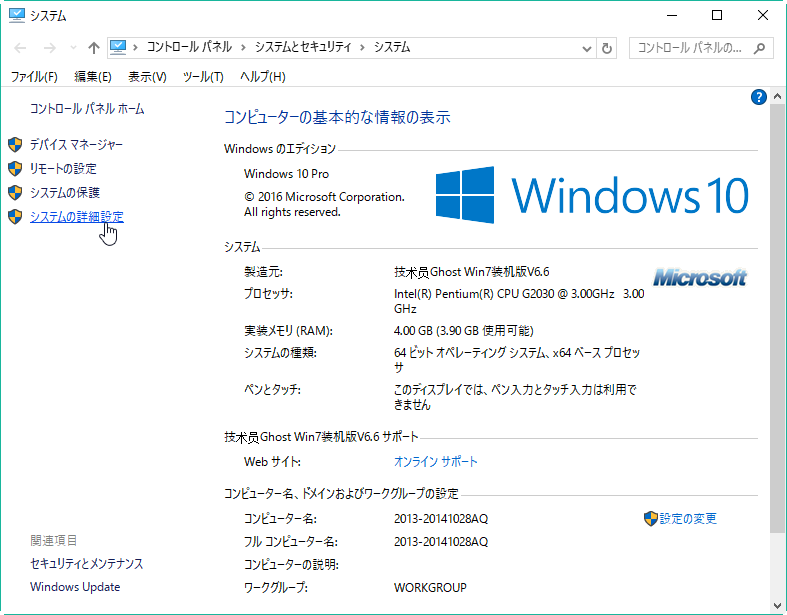The image size is (787, 615).
Task: Click the blue help question mark icon
Action: (x=758, y=97)
